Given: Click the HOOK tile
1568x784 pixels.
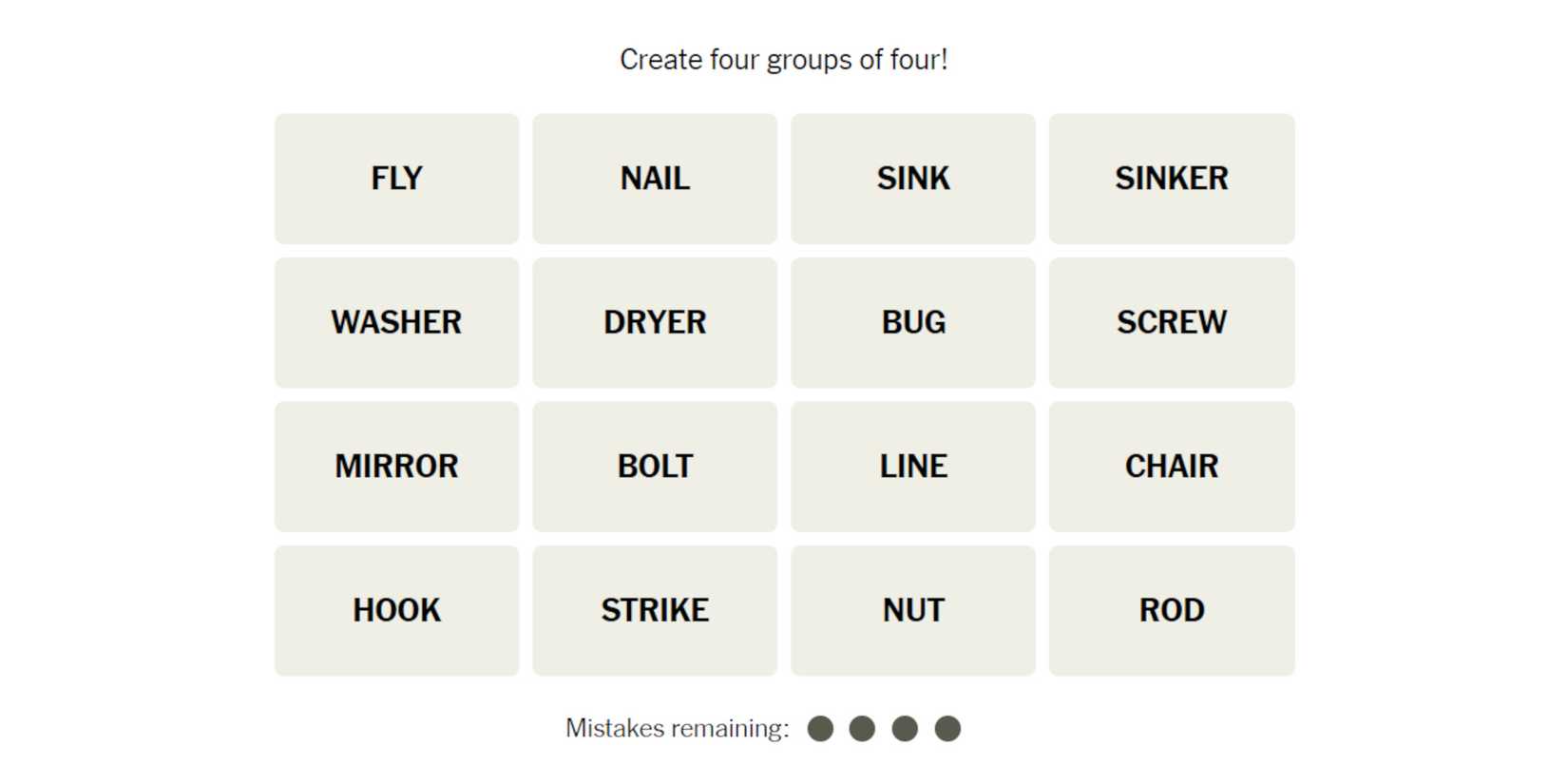Looking at the screenshot, I should click(x=396, y=610).
